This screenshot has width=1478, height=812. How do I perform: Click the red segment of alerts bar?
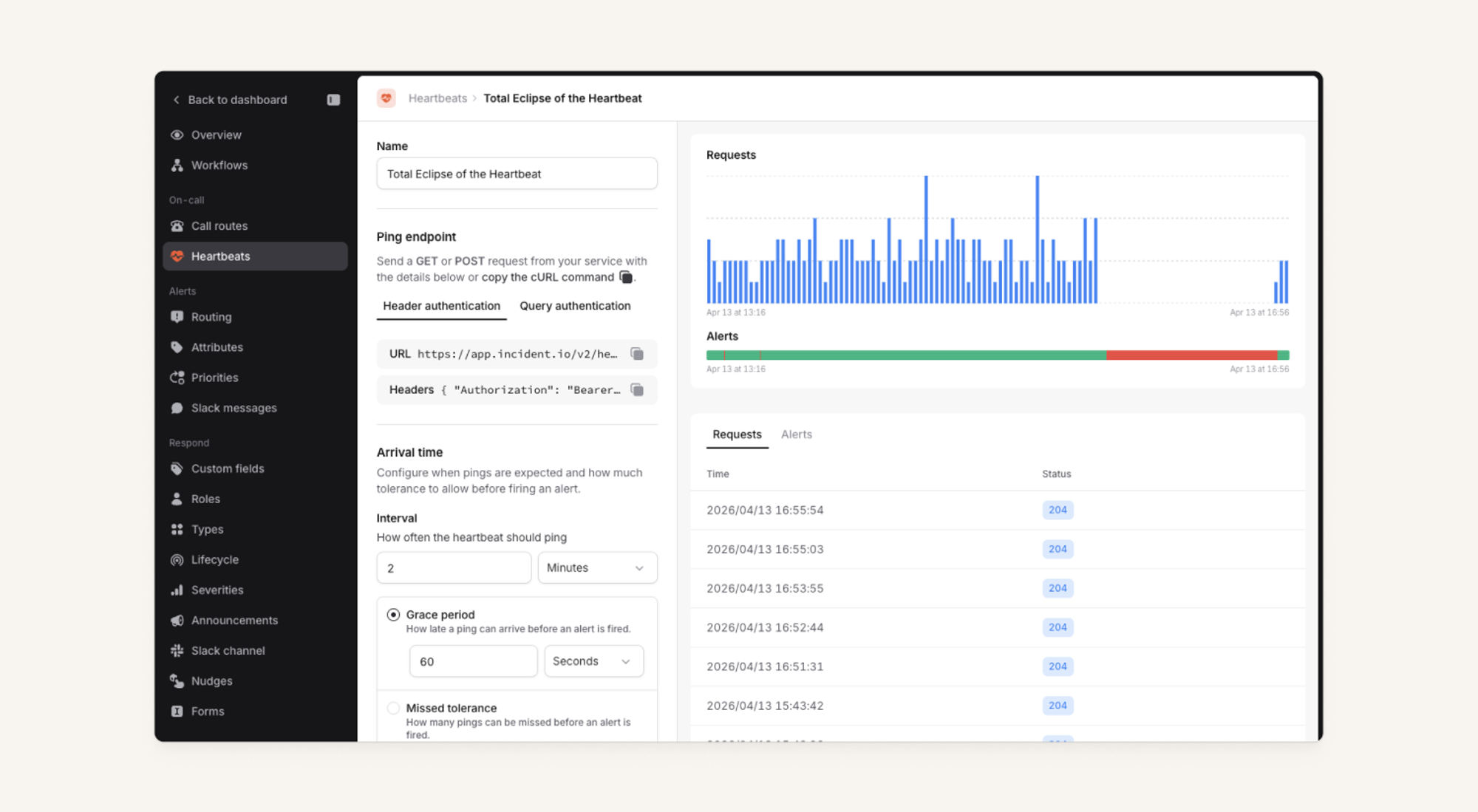click(1191, 355)
